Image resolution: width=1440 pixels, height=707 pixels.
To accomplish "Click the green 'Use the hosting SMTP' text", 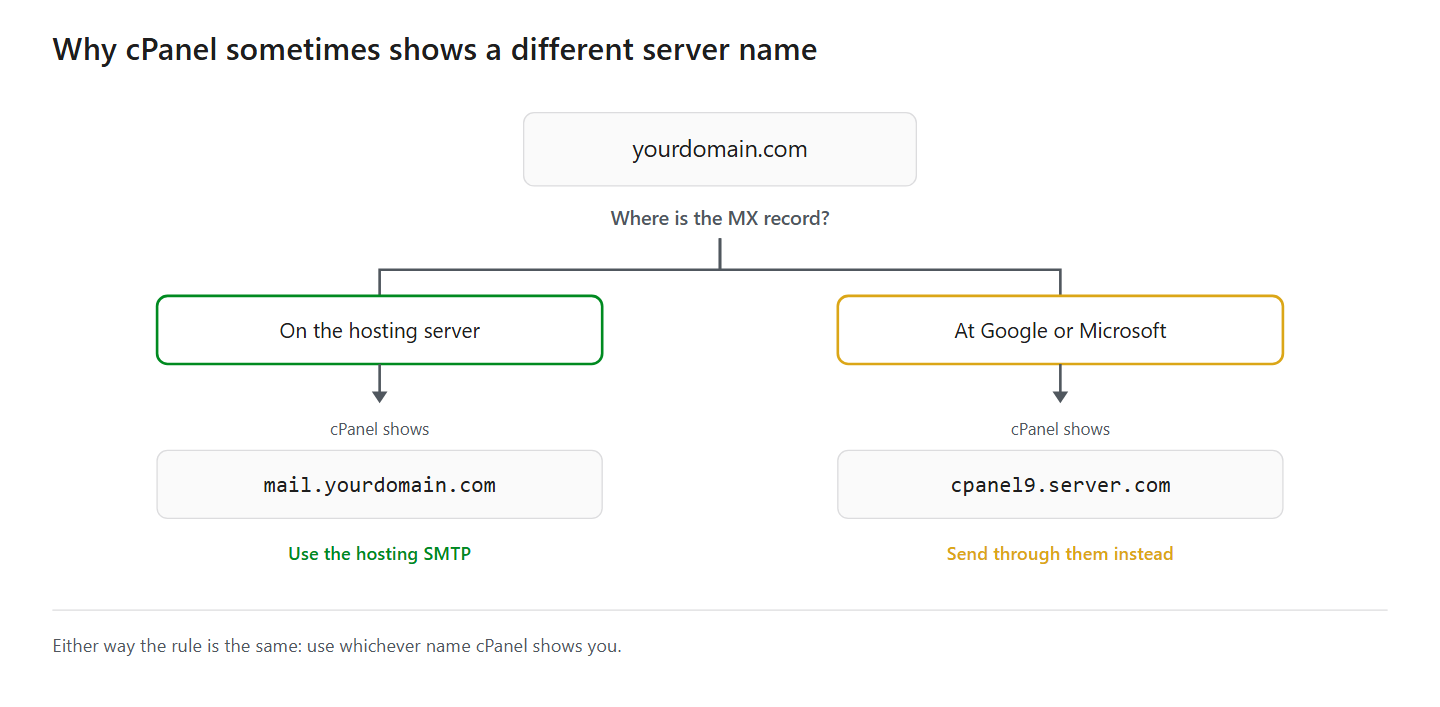I will [x=380, y=553].
